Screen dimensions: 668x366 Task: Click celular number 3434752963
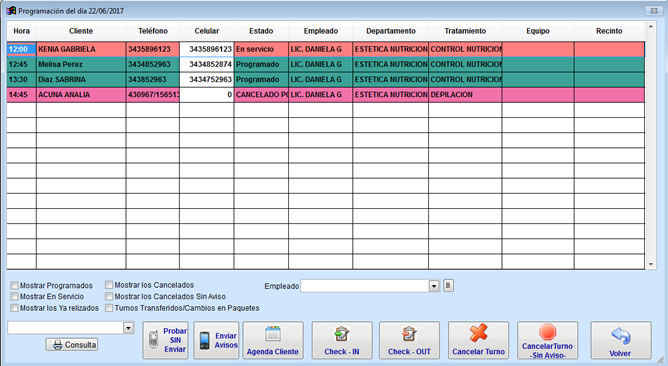[x=207, y=80]
